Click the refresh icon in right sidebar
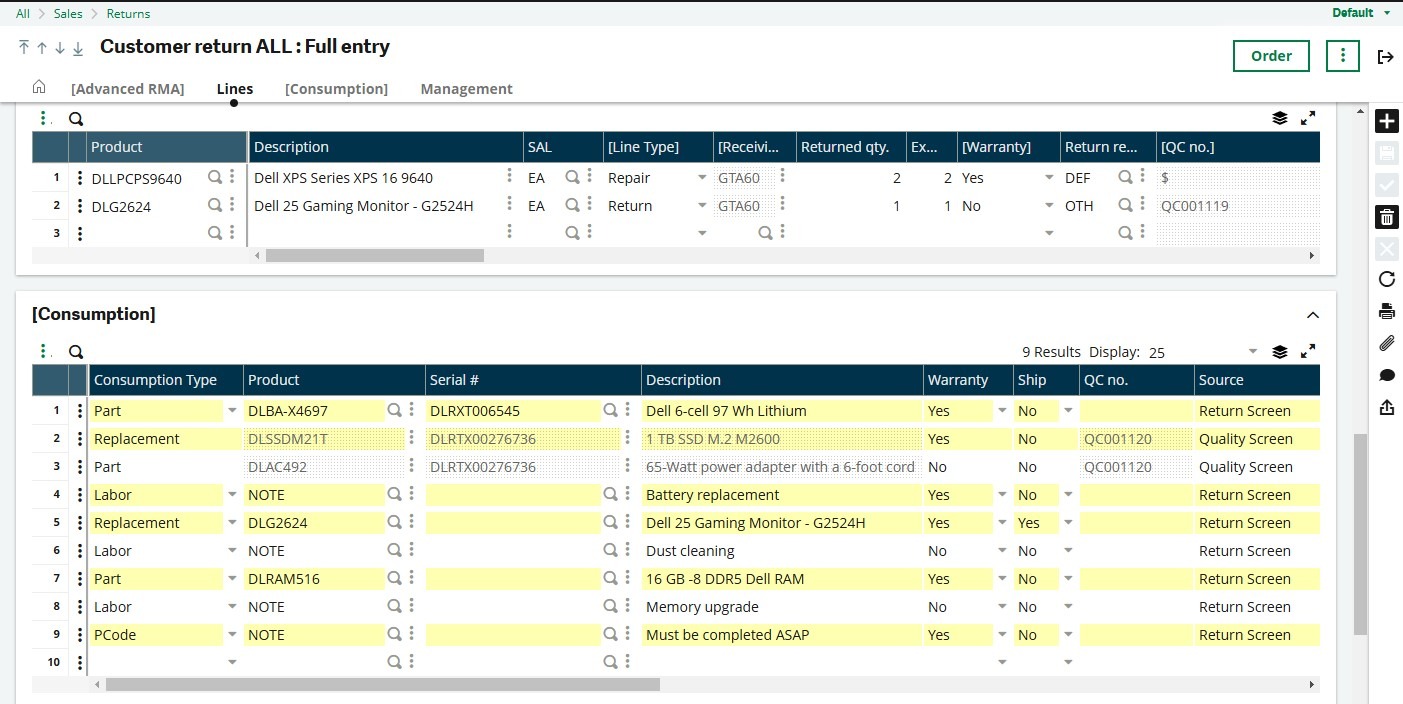This screenshot has width=1403, height=704. (x=1386, y=279)
